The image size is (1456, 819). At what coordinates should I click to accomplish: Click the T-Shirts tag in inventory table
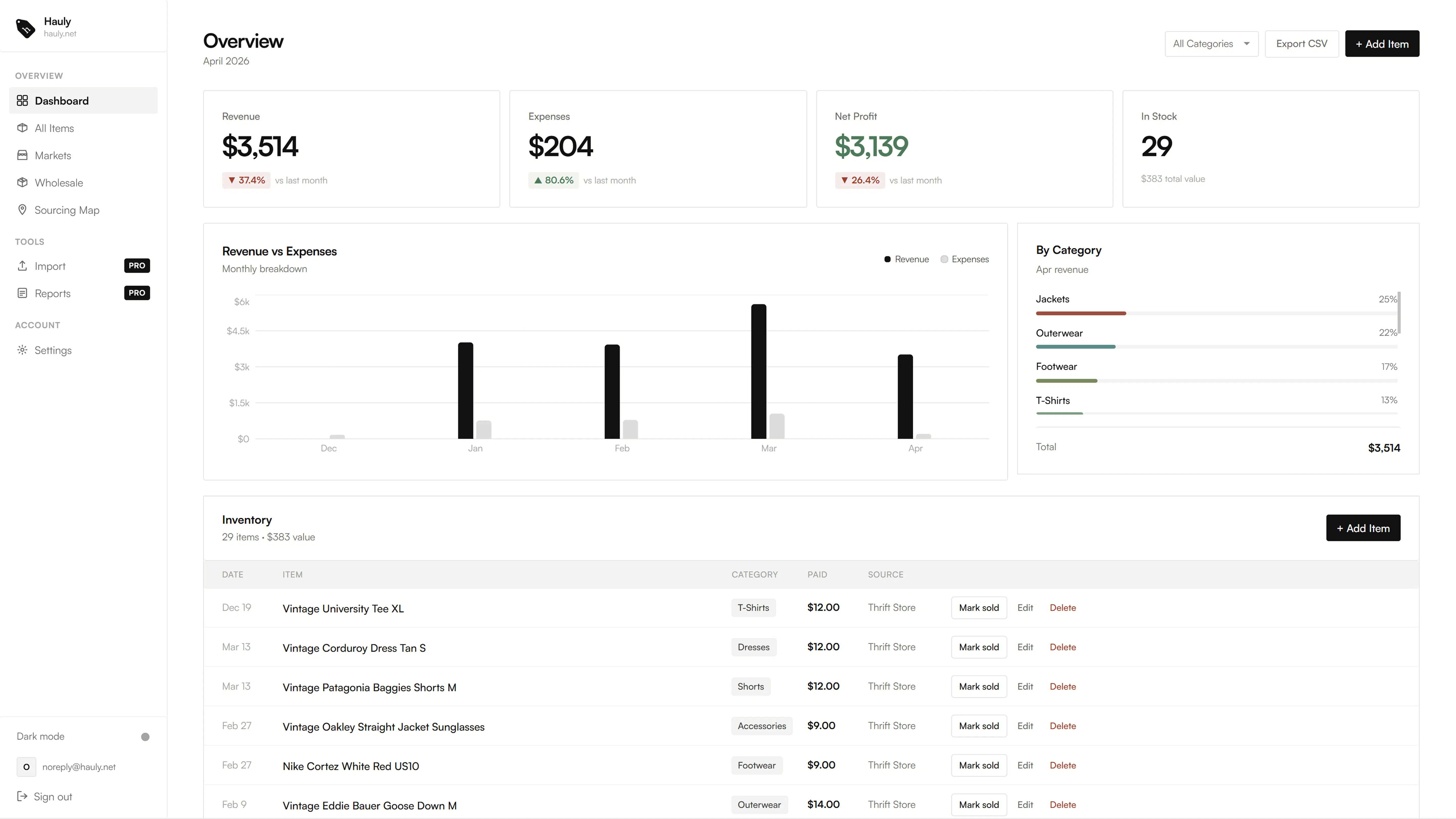click(x=753, y=608)
